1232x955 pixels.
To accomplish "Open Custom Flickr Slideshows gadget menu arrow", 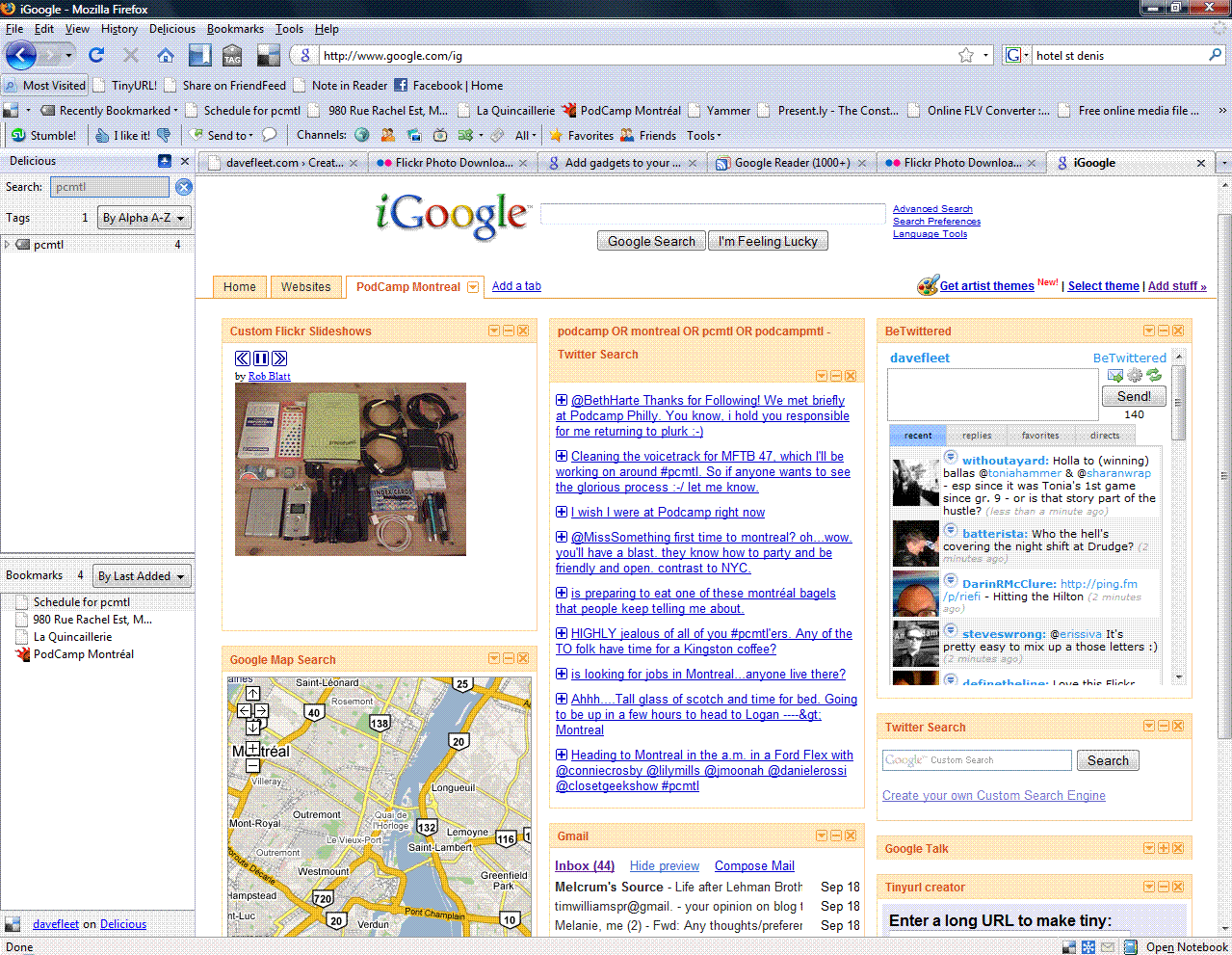I will coord(494,331).
